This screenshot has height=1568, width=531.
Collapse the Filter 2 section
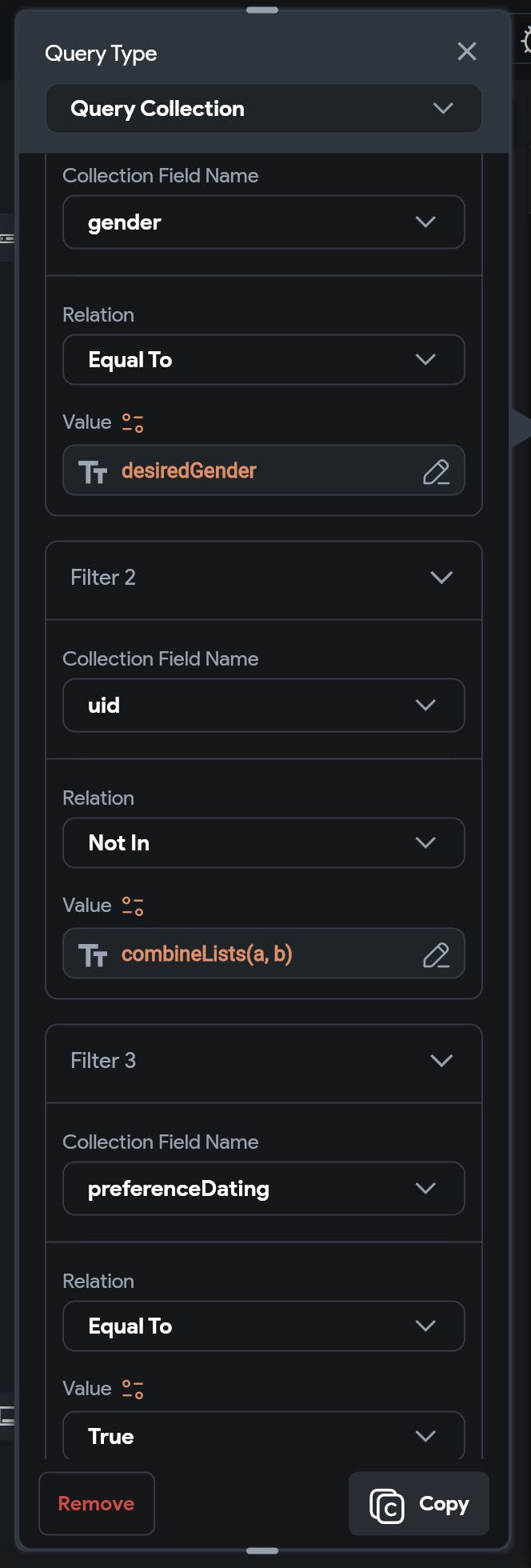pos(441,577)
